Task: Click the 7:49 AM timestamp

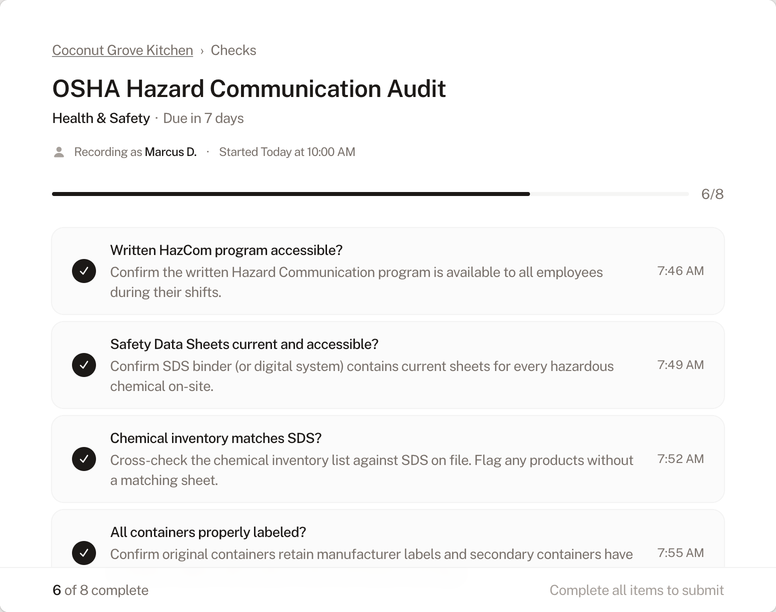Action: pyautogui.click(x=680, y=365)
